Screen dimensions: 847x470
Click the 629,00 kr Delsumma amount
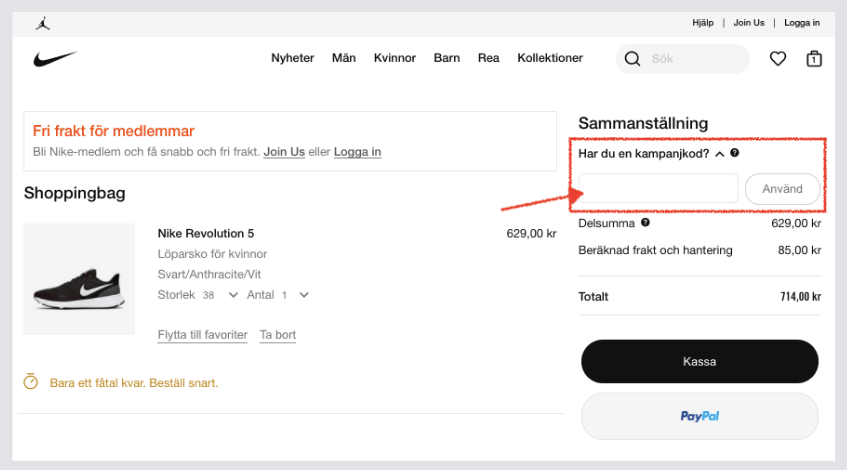pyautogui.click(x=796, y=223)
